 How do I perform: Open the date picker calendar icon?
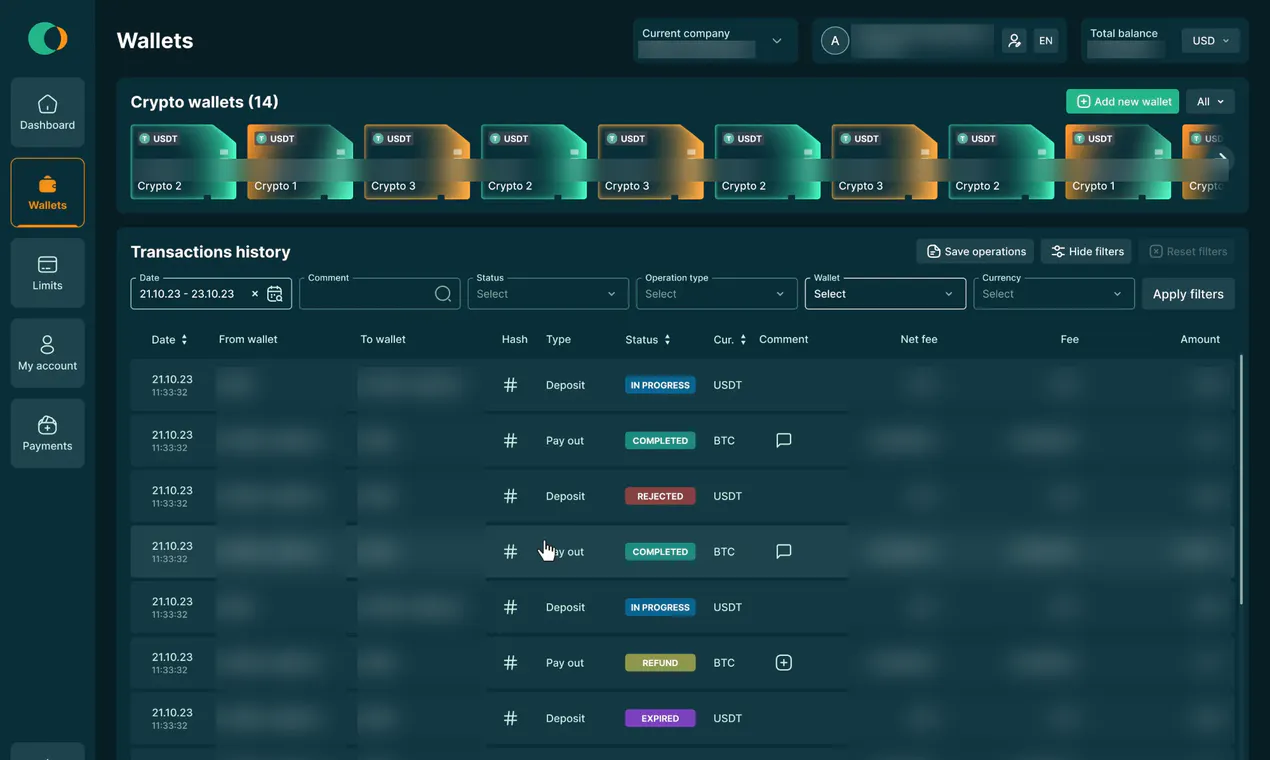pos(275,294)
